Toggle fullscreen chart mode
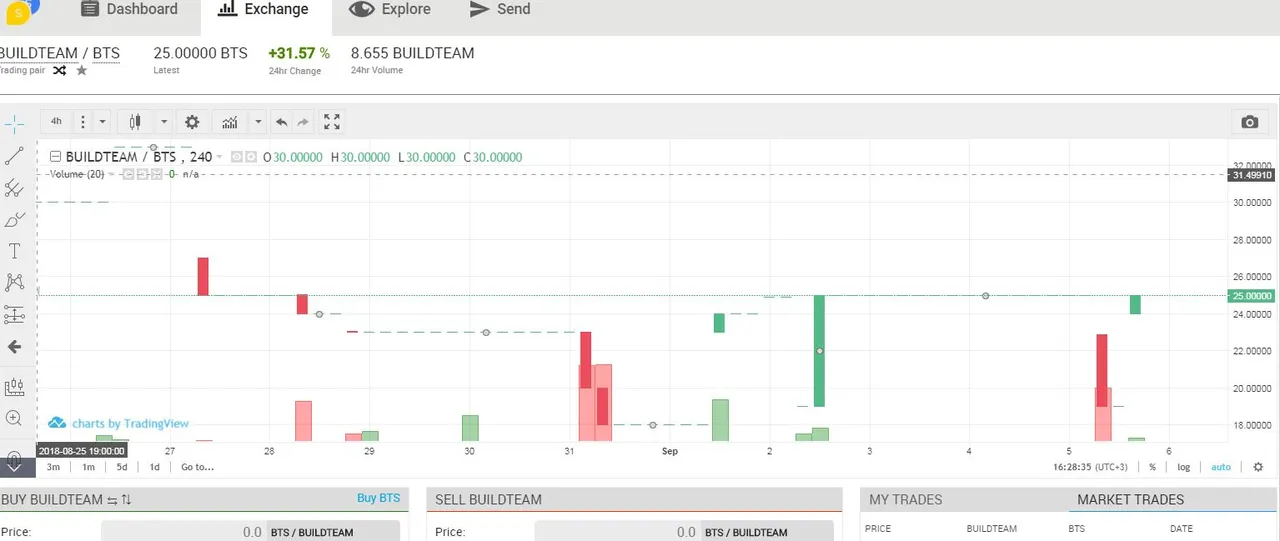 [332, 122]
